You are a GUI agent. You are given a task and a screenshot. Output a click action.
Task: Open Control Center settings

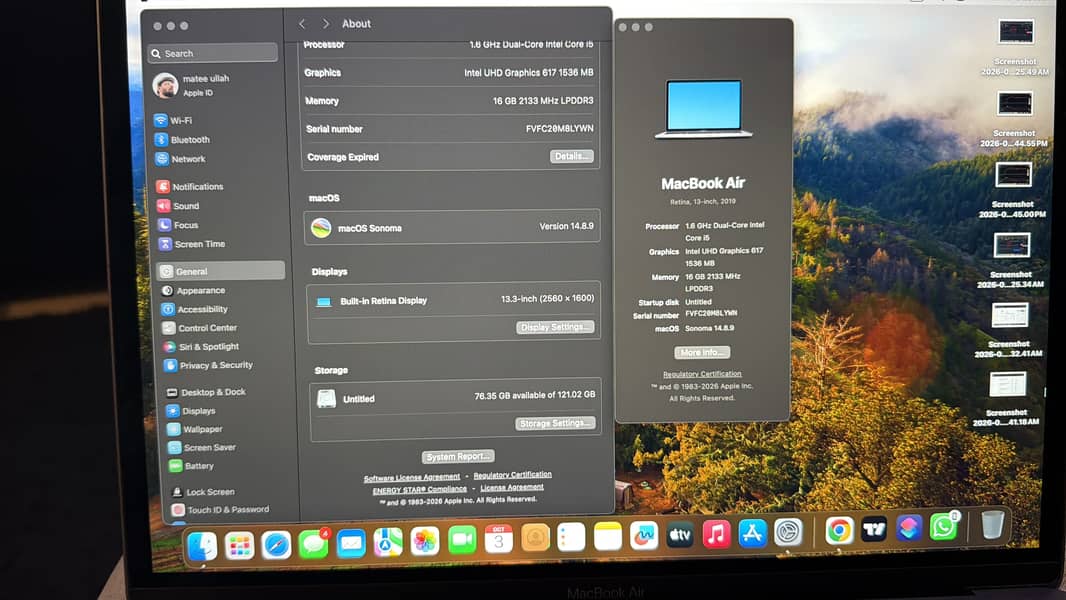coord(200,328)
